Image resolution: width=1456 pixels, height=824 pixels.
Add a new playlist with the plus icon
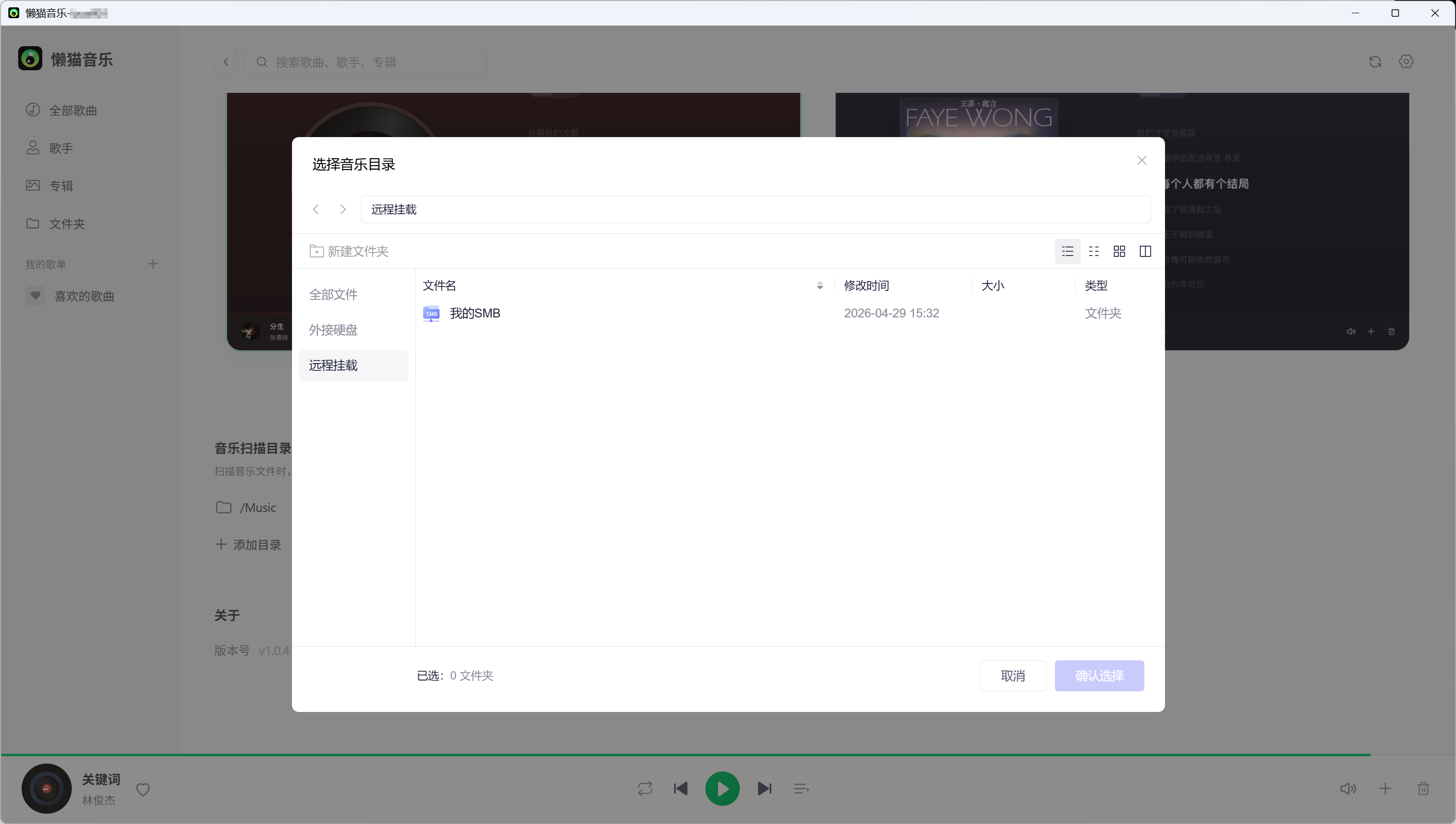[153, 264]
